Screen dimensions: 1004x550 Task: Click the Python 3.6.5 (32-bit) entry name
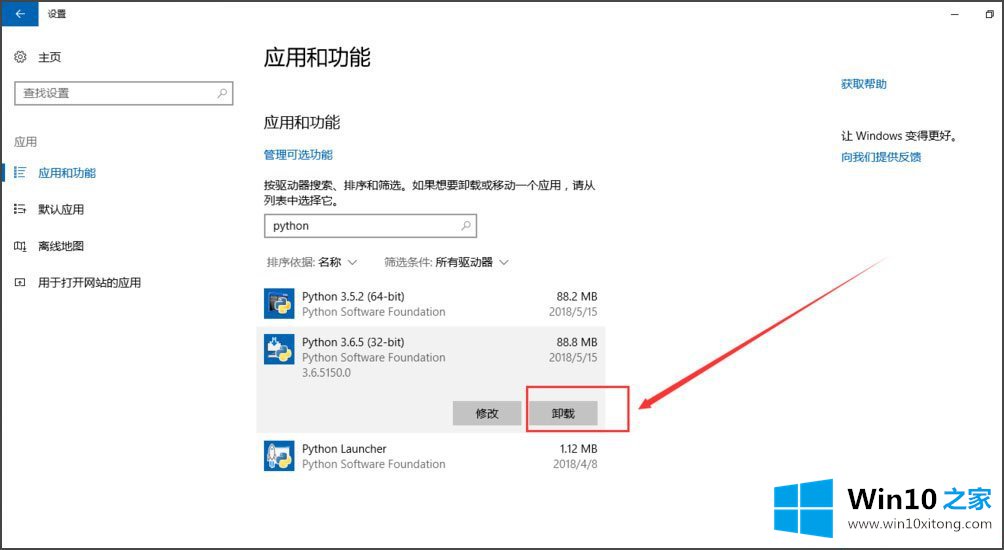coord(353,342)
